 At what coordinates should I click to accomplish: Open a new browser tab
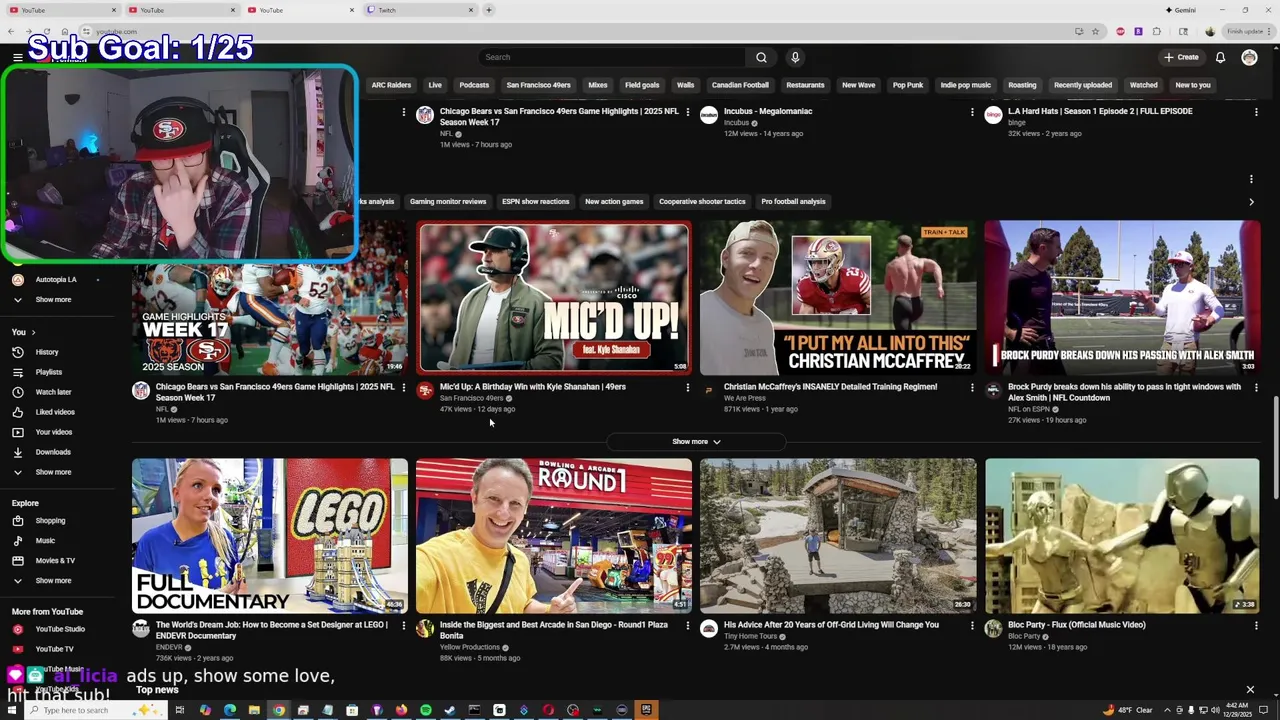[x=488, y=10]
